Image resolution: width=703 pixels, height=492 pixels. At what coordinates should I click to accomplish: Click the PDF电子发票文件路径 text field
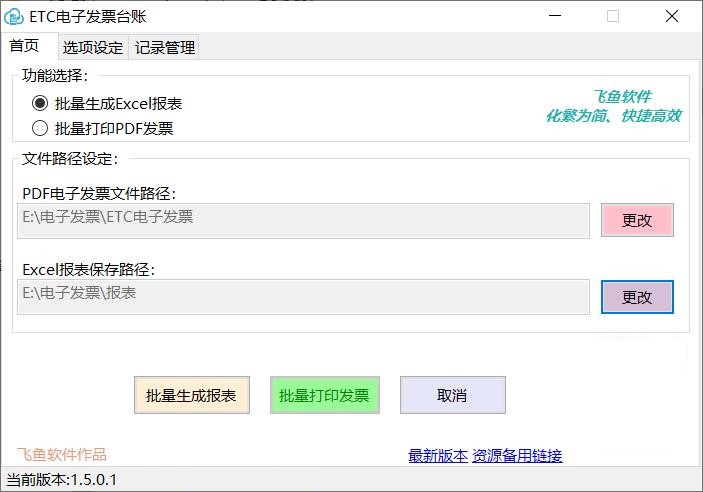[303, 221]
